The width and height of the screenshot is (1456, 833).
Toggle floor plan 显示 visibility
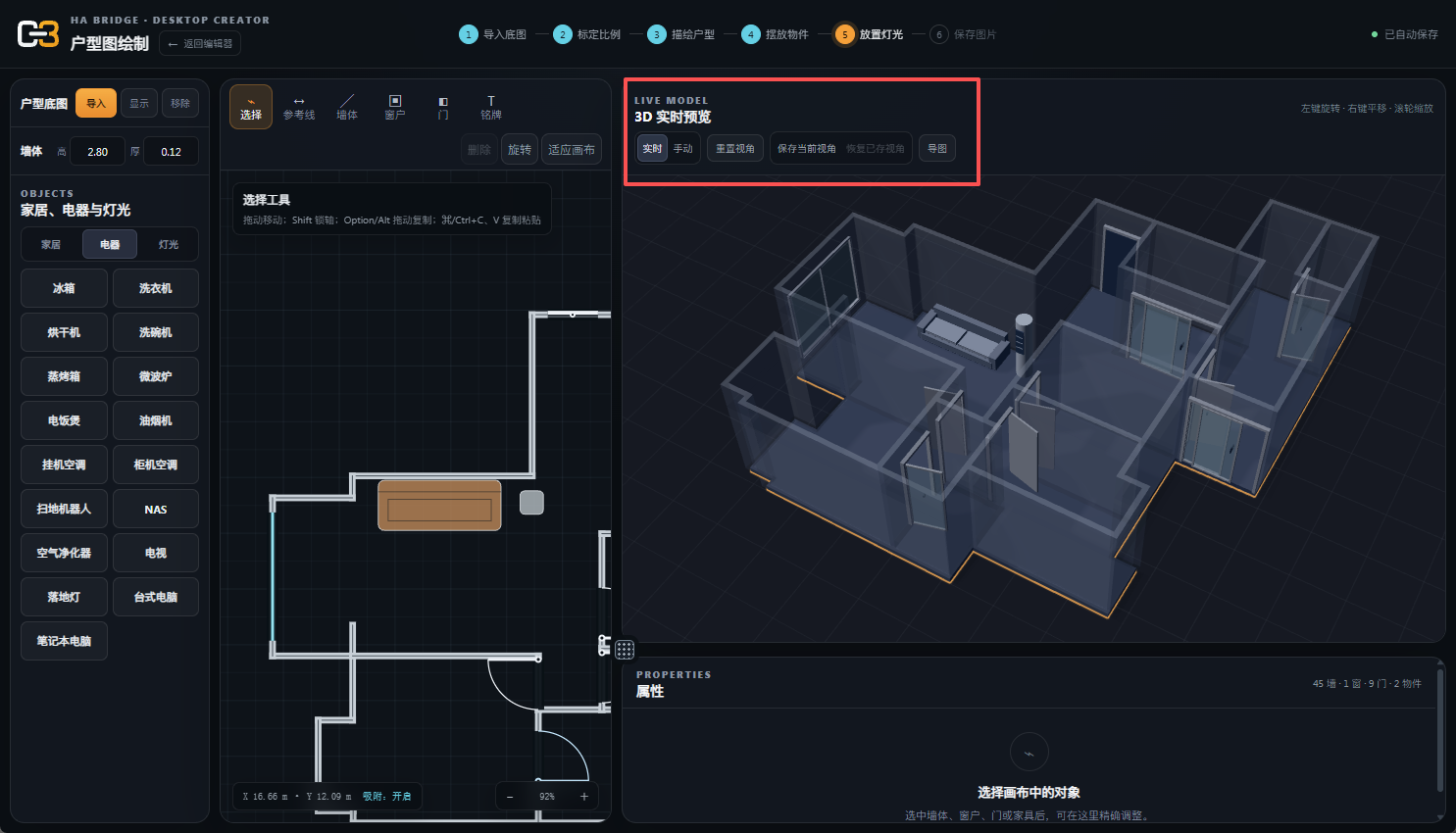(x=139, y=103)
